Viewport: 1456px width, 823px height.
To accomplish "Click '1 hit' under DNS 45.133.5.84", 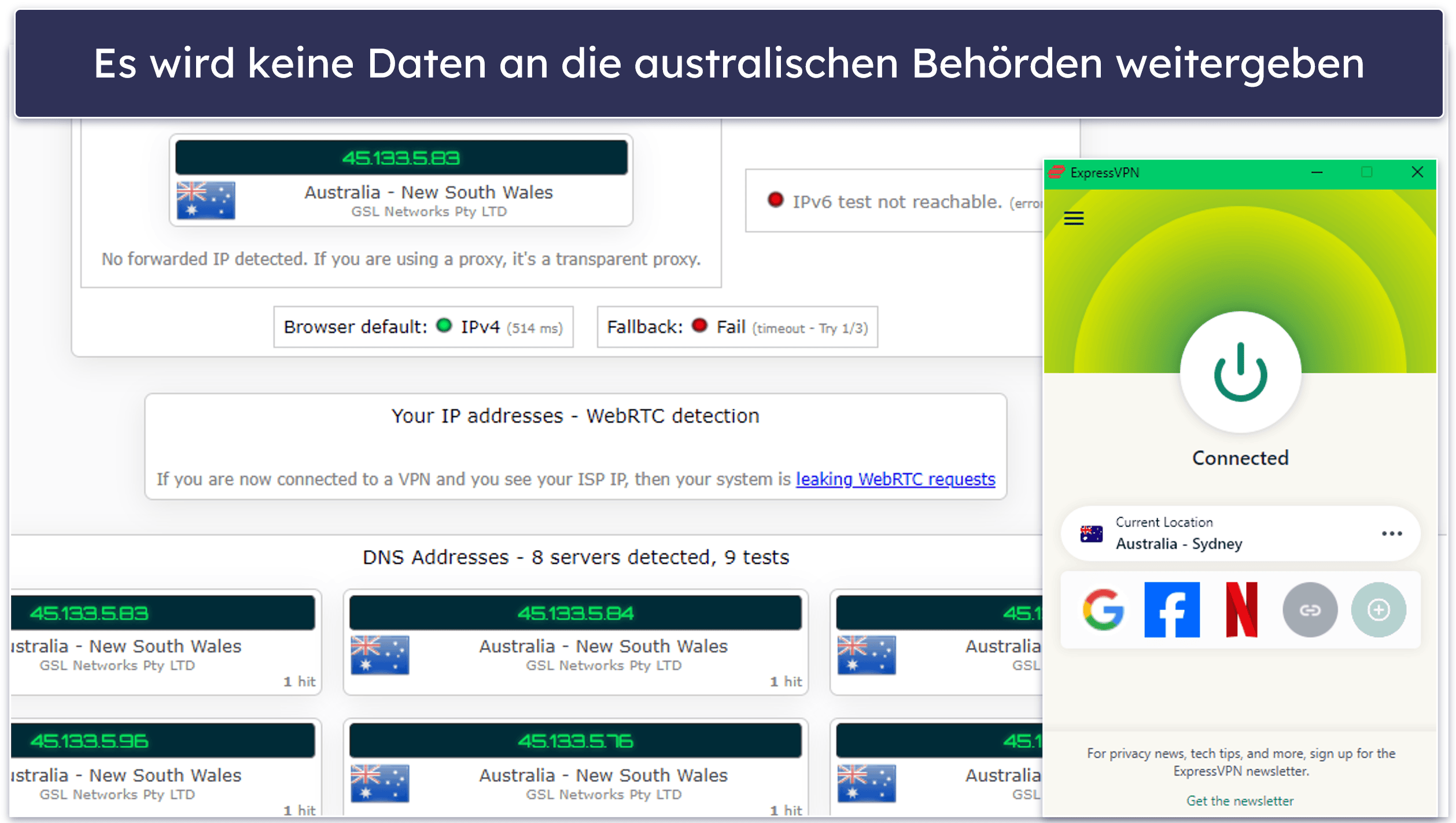I will tap(786, 681).
